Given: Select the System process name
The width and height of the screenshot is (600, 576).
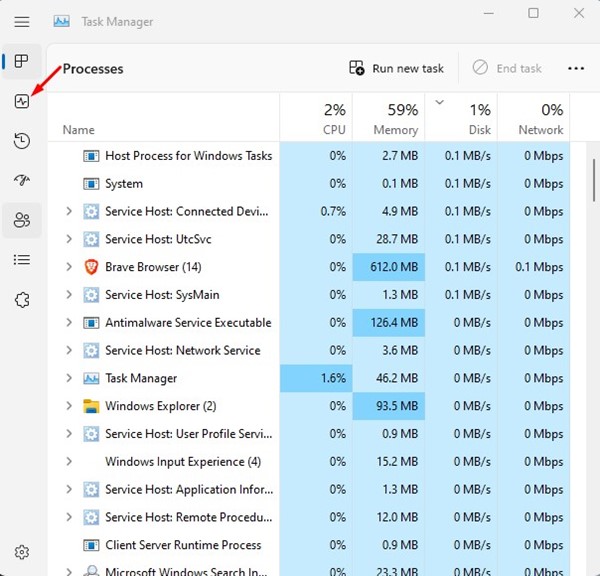Looking at the screenshot, I should click(x=124, y=184).
